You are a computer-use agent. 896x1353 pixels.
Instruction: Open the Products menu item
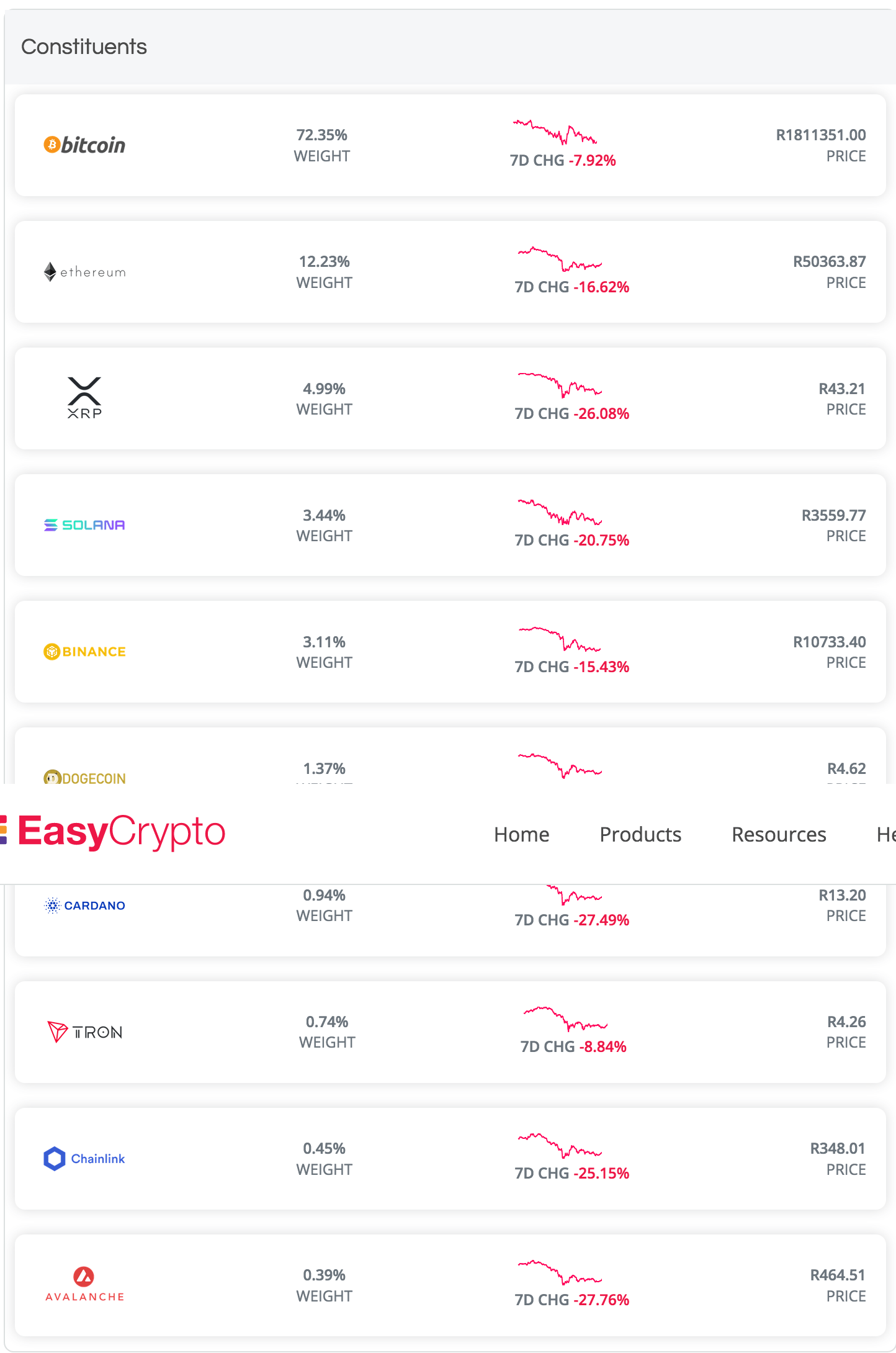tap(640, 834)
